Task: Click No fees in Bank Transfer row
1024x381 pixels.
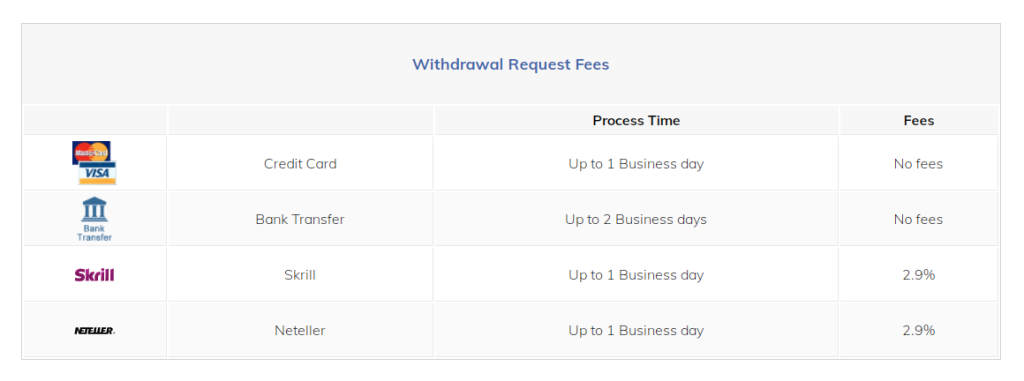Action: 918,220
